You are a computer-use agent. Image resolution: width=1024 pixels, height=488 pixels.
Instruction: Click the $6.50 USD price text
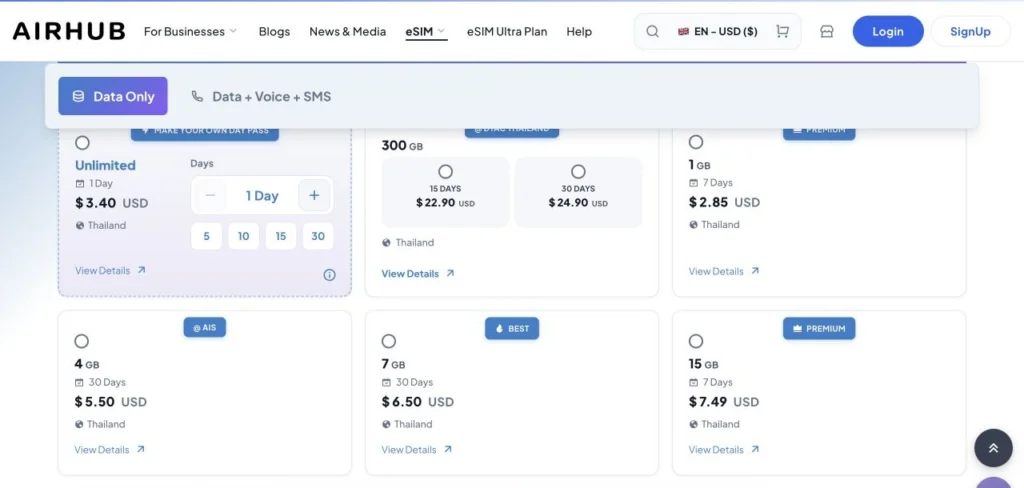[x=417, y=402]
